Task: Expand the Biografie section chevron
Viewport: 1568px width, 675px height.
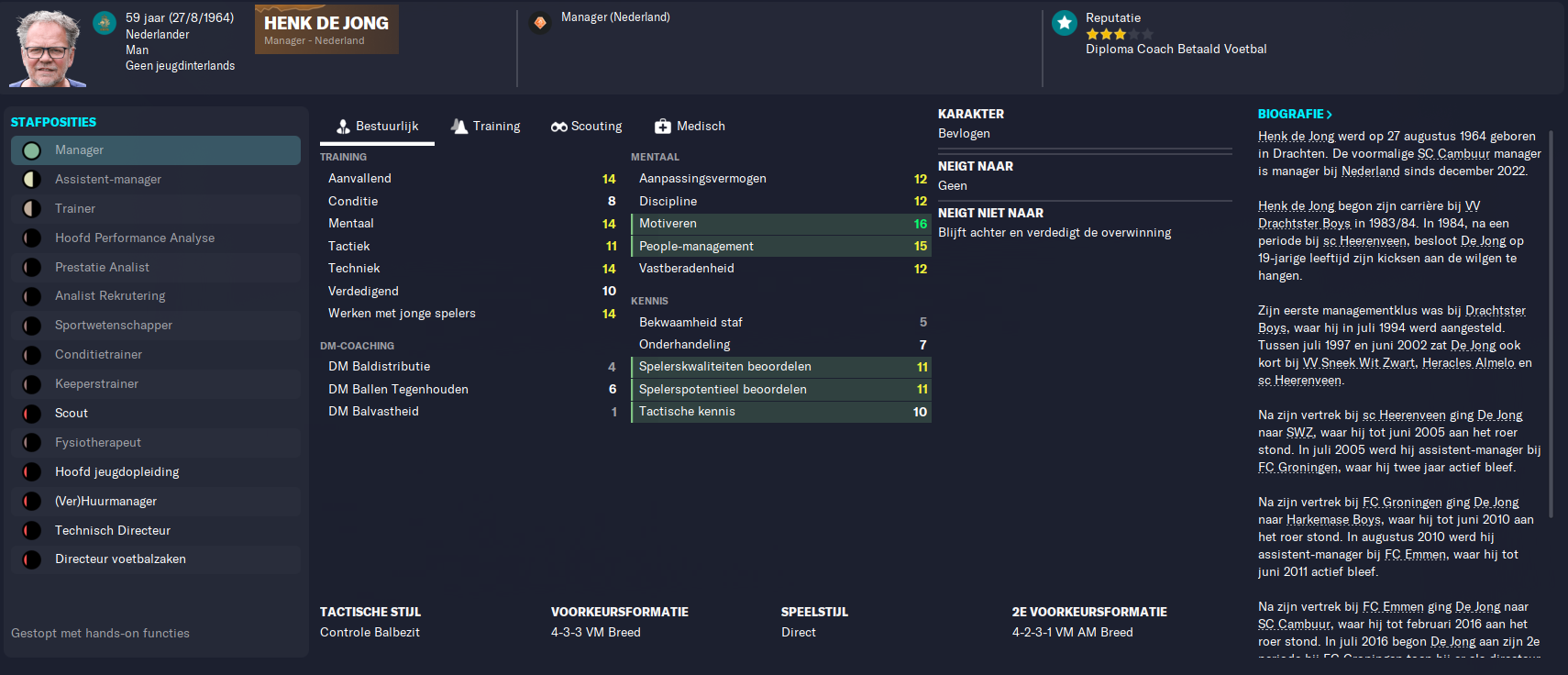Action: [x=1329, y=115]
